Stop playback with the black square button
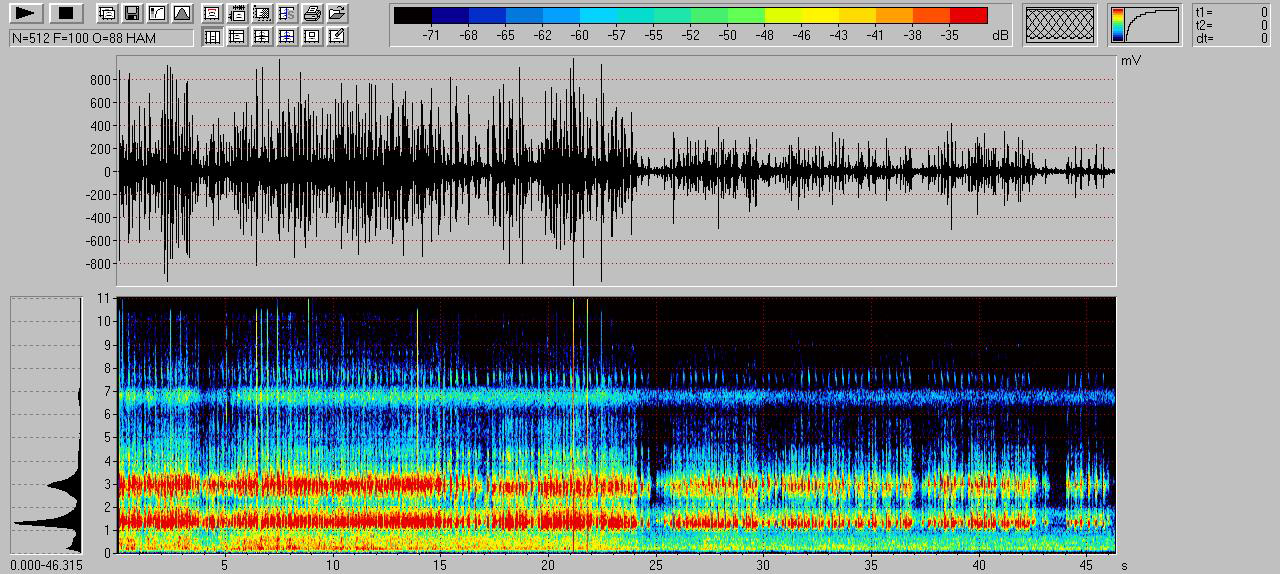 66,14
